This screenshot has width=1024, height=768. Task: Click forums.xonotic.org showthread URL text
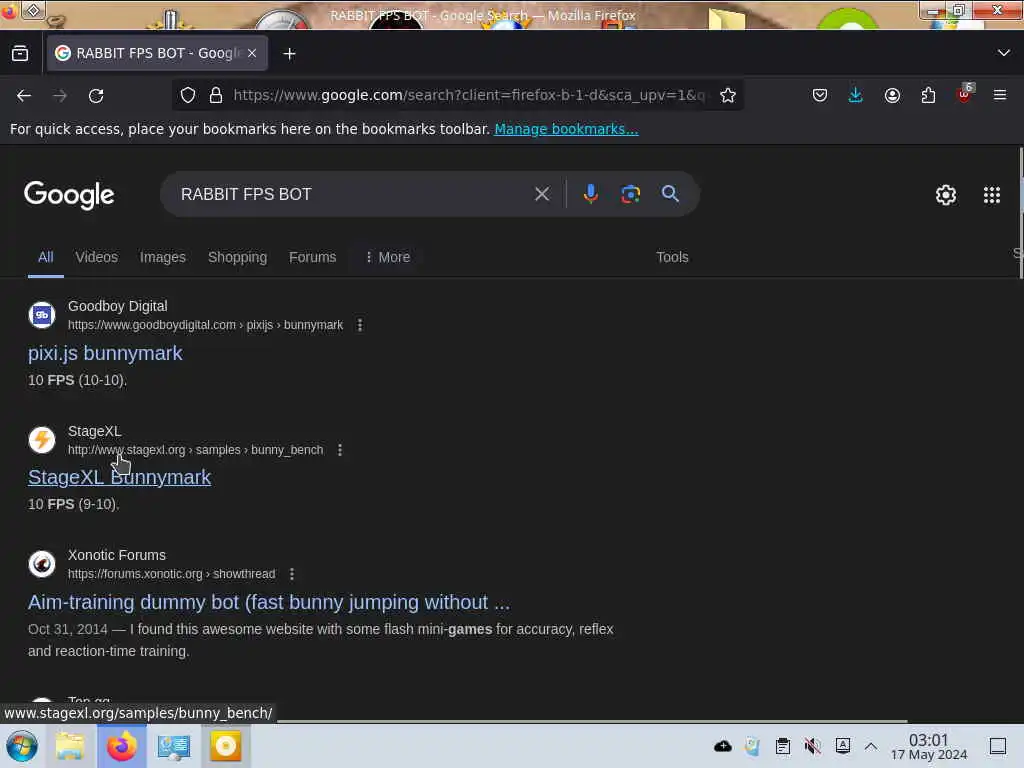point(171,574)
